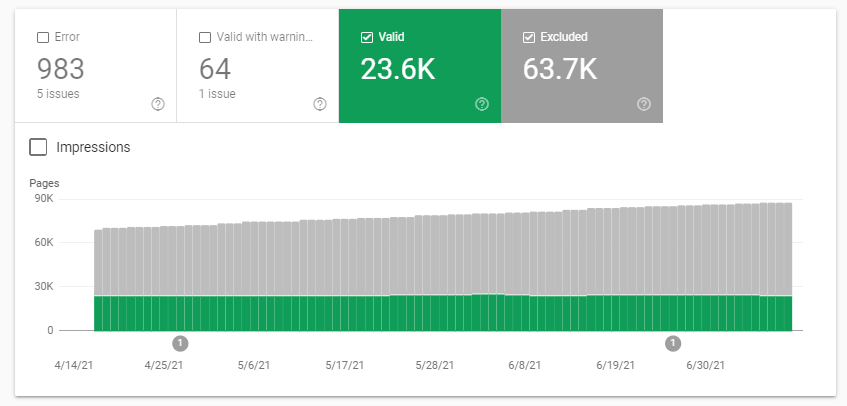
Task: Click the Impressions label text
Action: click(x=93, y=147)
